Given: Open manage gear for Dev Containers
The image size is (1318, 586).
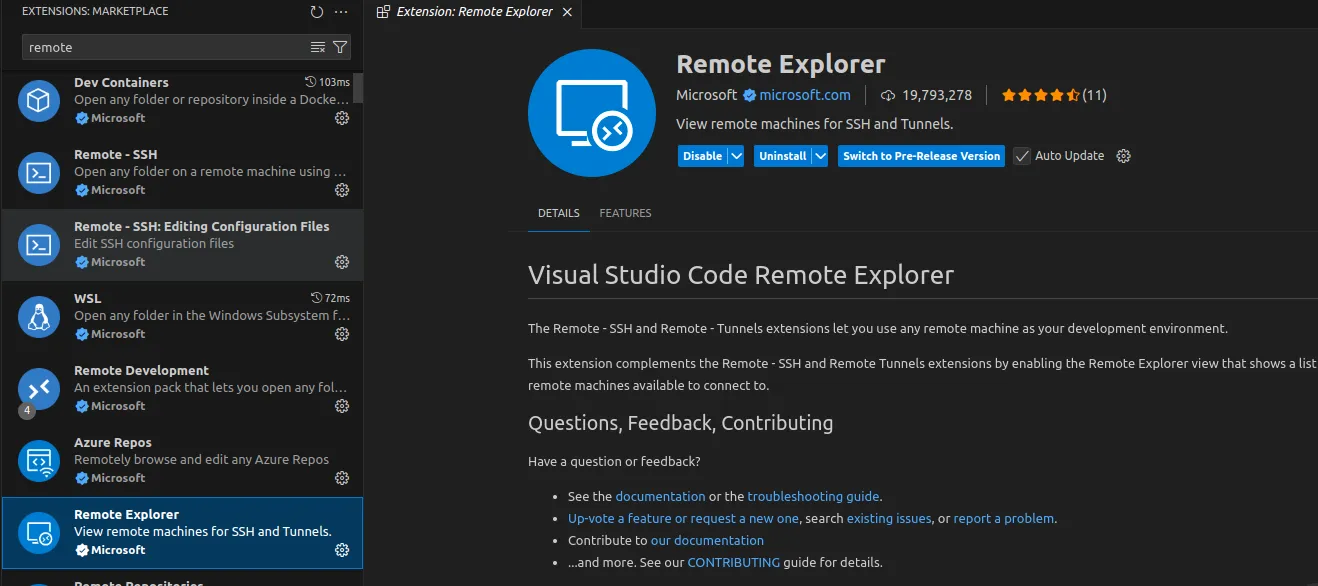Looking at the screenshot, I should pos(342,118).
